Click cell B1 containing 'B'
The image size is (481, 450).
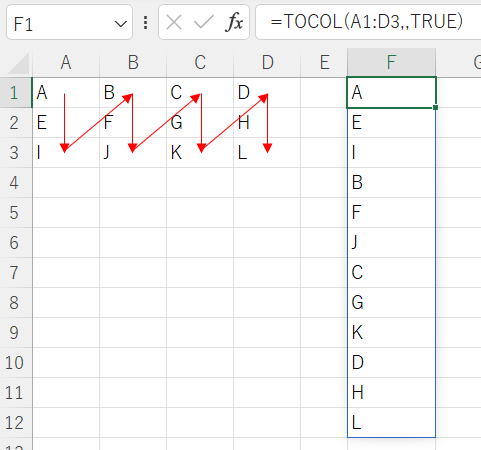coord(133,92)
